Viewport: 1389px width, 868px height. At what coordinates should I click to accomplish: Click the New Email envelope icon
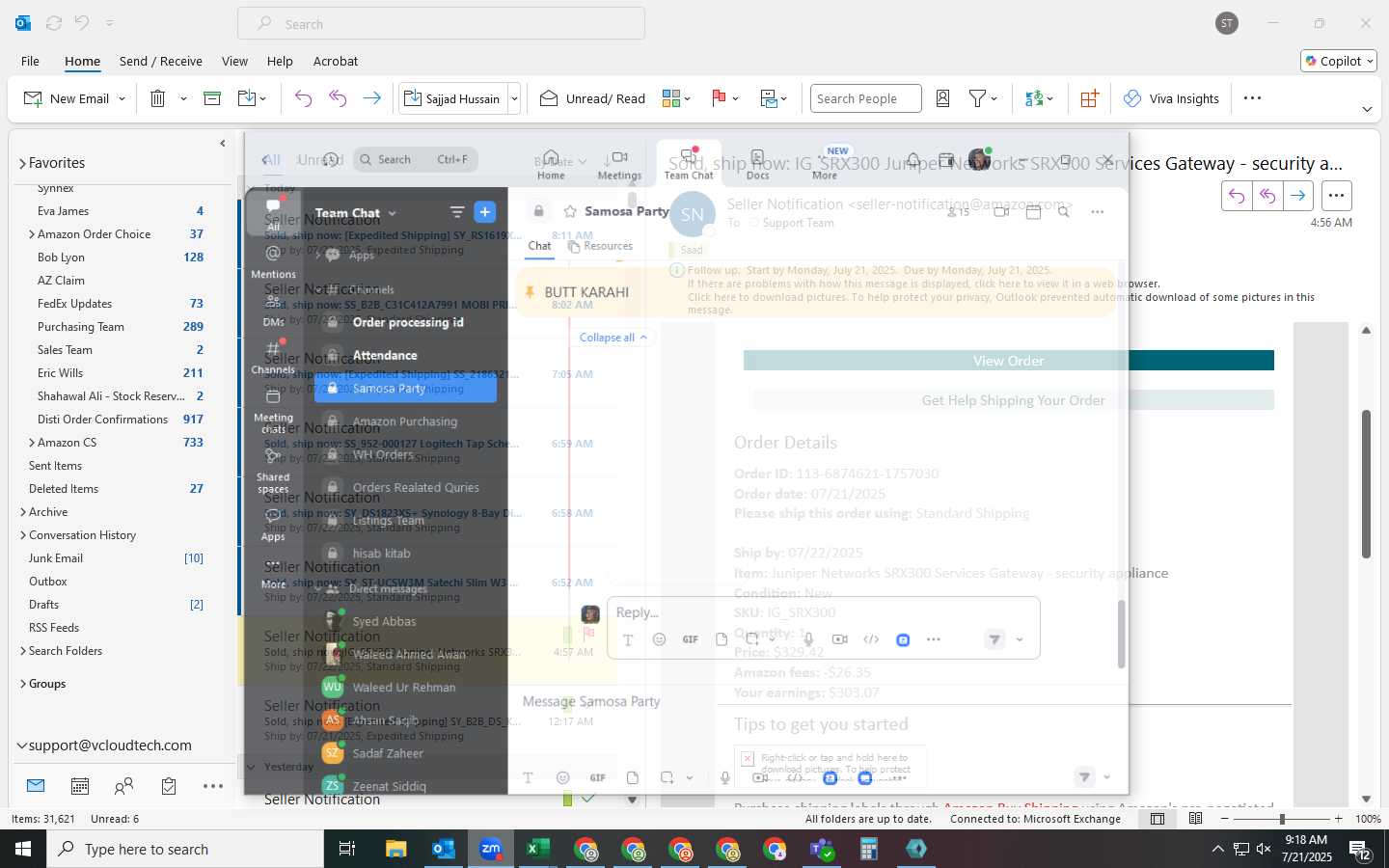click(x=33, y=98)
